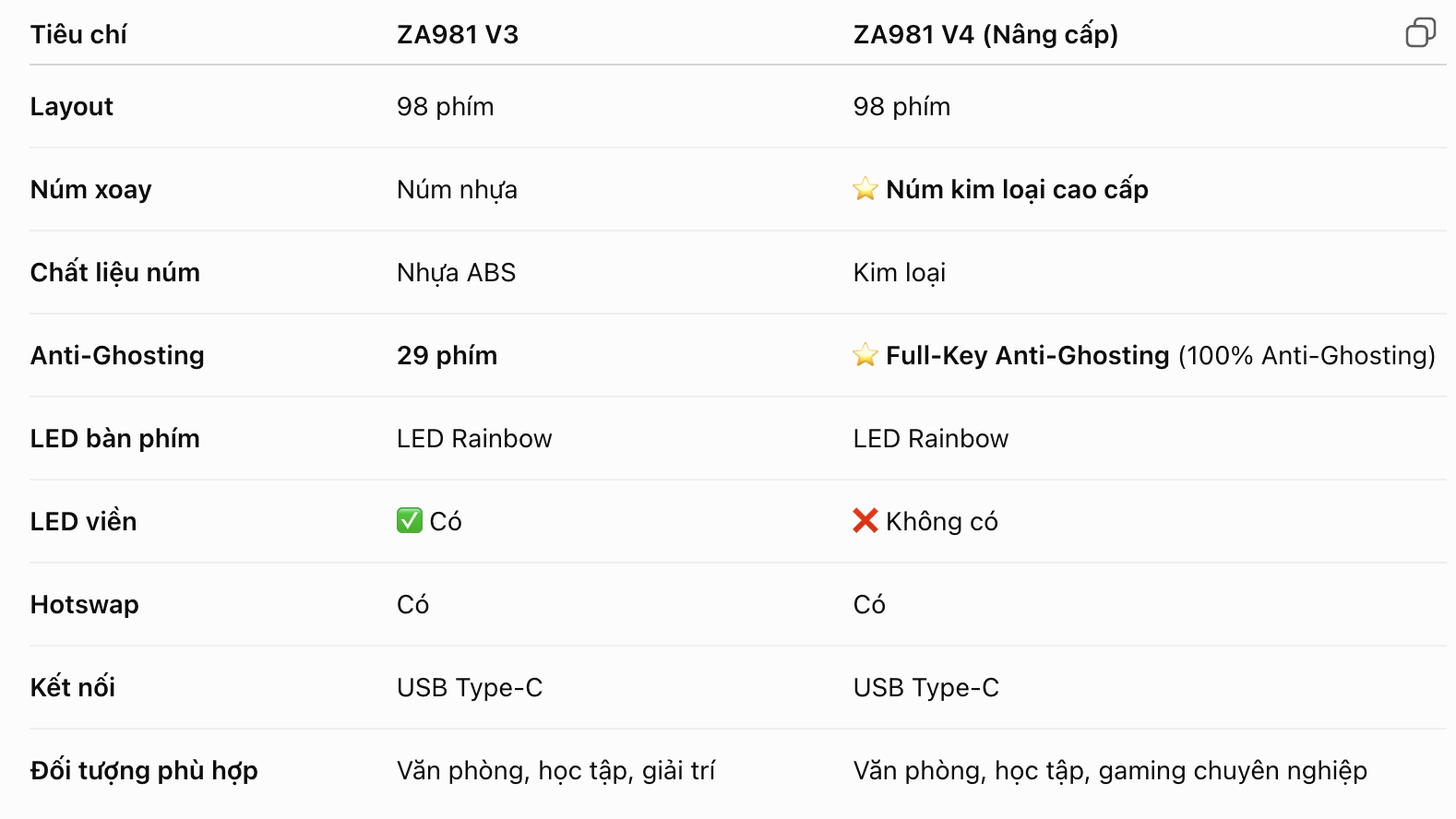Viewport: 1456px width, 819px height.
Task: Select the Kim loại cell
Action: pyautogui.click(x=900, y=272)
